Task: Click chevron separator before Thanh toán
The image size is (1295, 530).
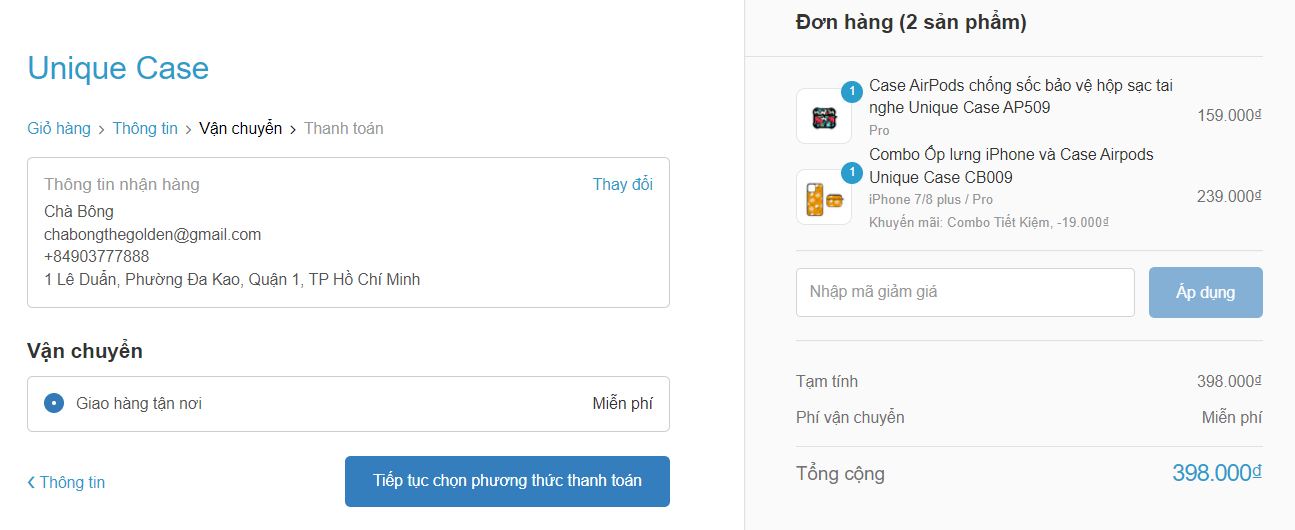Action: click(x=293, y=129)
